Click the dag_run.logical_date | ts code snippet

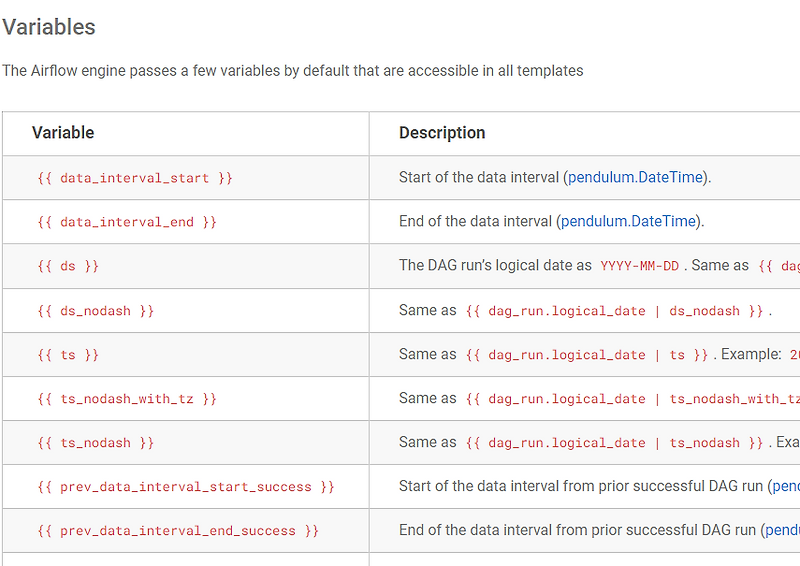coord(588,355)
